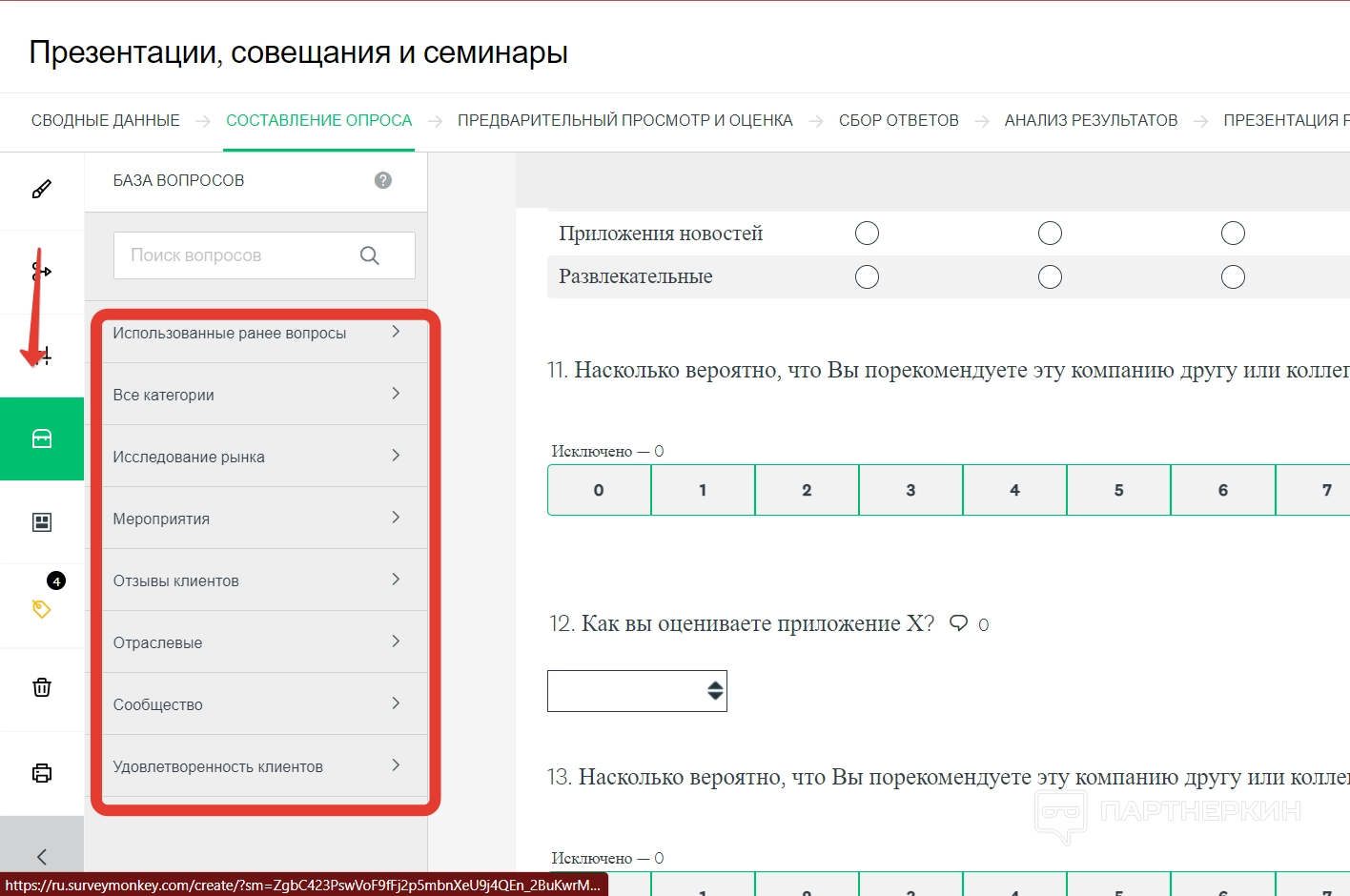Click 'Исключено — 0' label above question 11 scale
This screenshot has height=896, width=1350.
[607, 451]
